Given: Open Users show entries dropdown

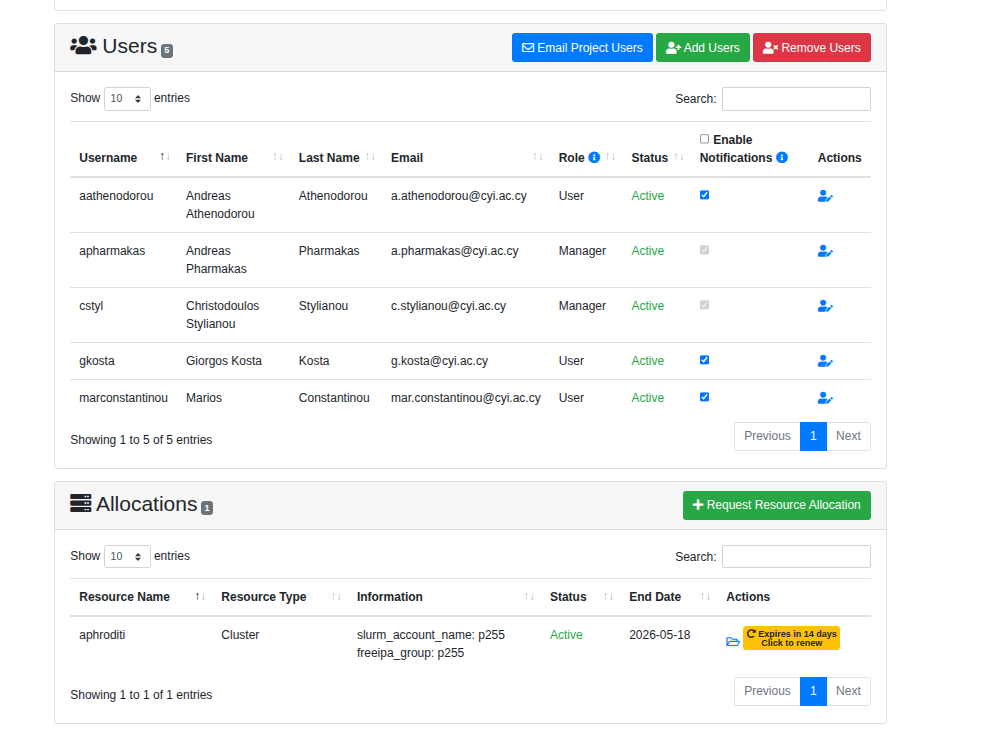Looking at the screenshot, I should pyautogui.click(x=127, y=98).
